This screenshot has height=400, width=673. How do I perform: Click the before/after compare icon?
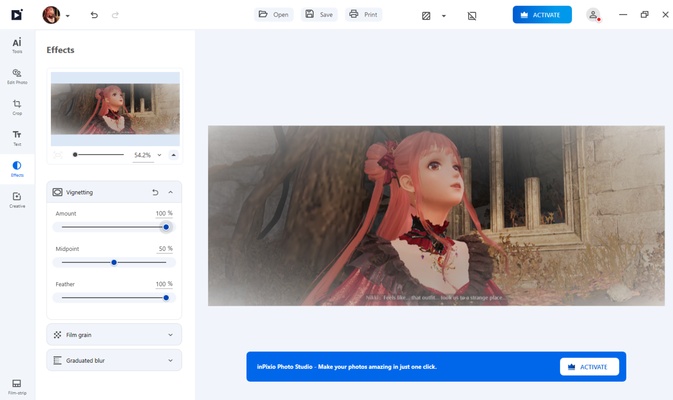tap(426, 16)
